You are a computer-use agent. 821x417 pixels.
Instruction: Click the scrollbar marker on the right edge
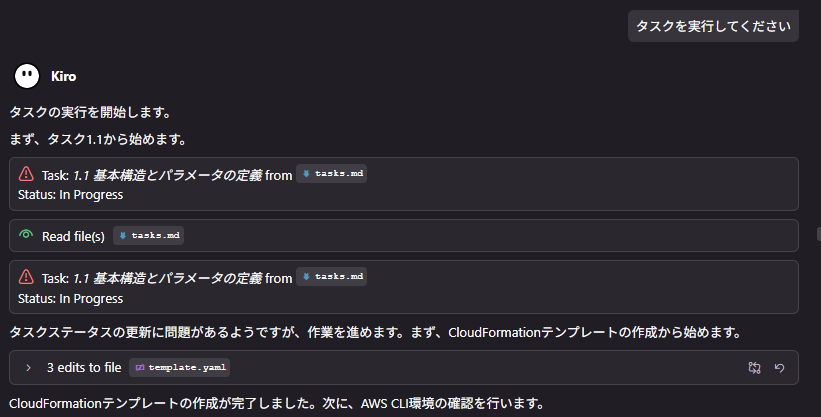(818, 234)
